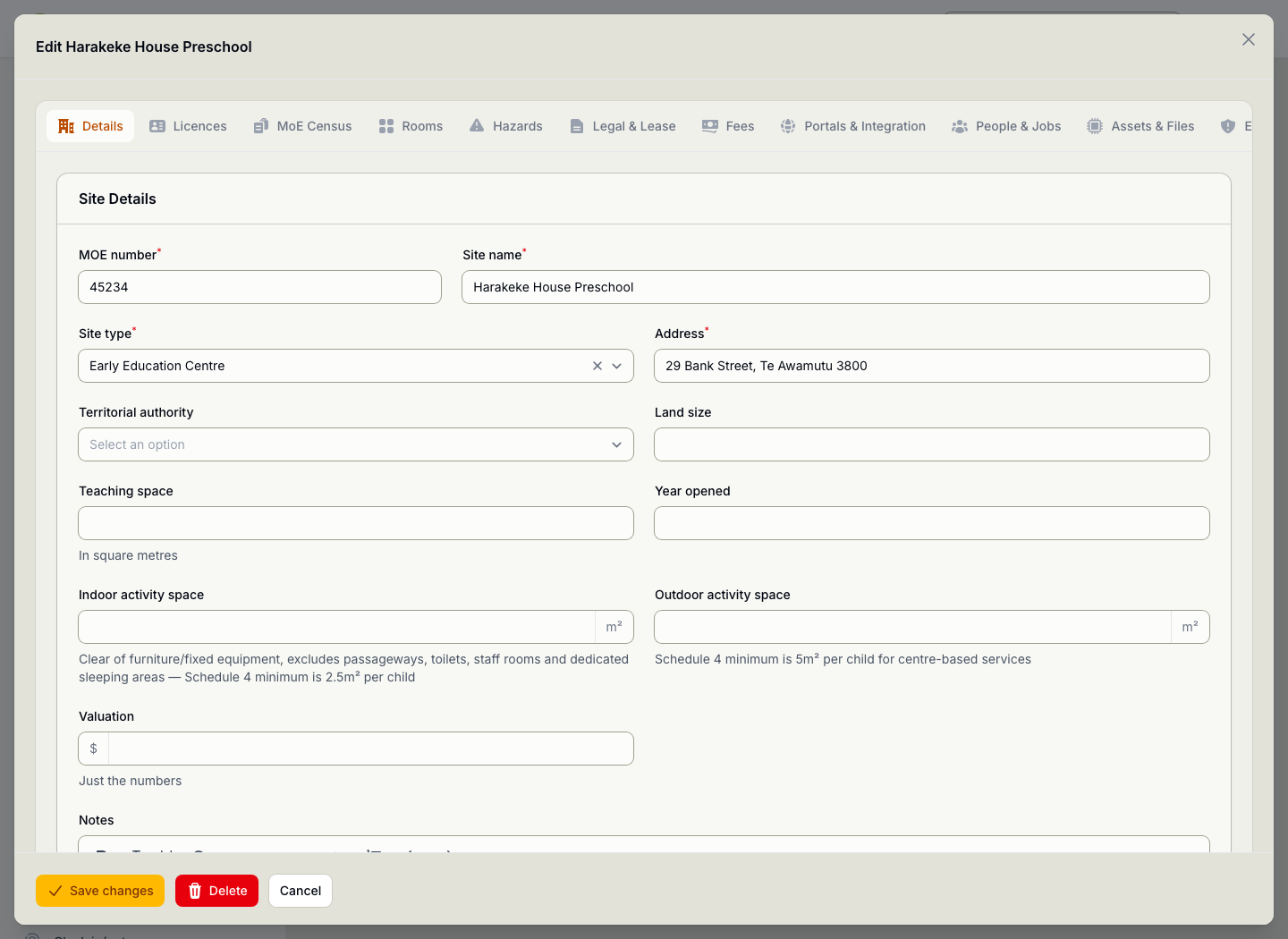Click the Notes field label
Viewport: 1288px width, 939px height.
pyautogui.click(x=97, y=820)
